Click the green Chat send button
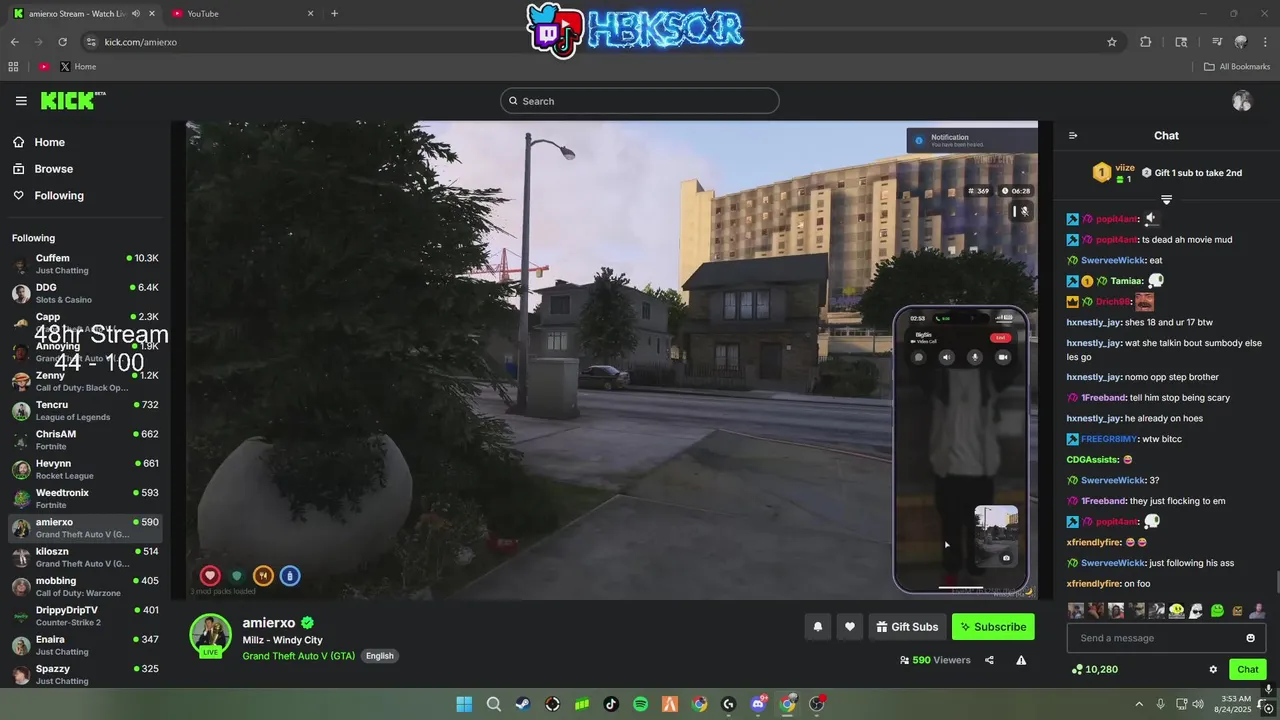 [x=1248, y=670]
